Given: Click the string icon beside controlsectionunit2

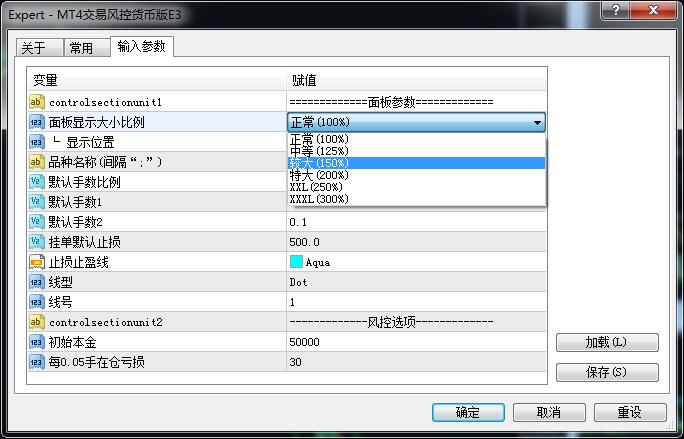Looking at the screenshot, I should [37, 322].
